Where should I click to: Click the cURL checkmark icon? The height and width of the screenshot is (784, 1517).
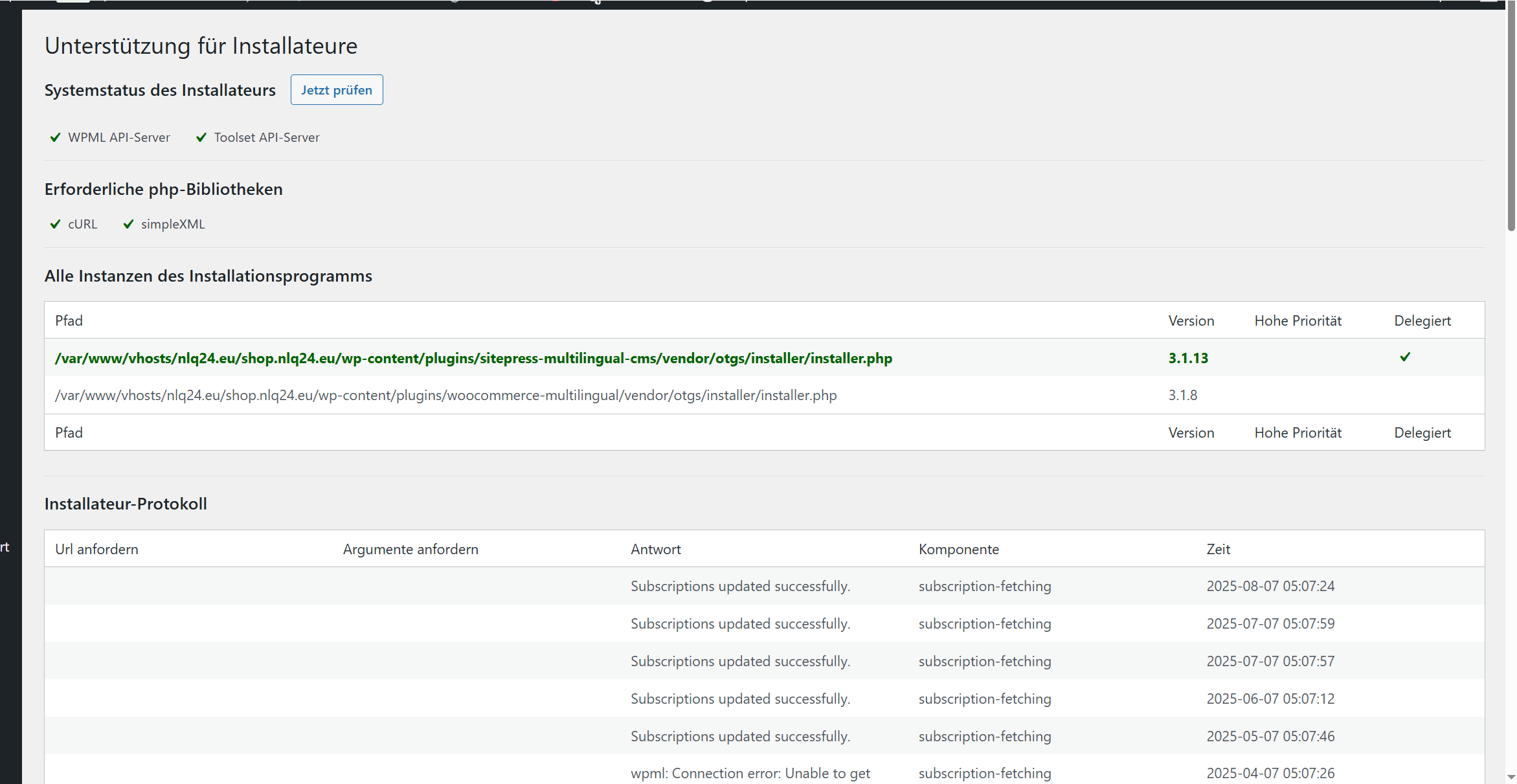56,224
